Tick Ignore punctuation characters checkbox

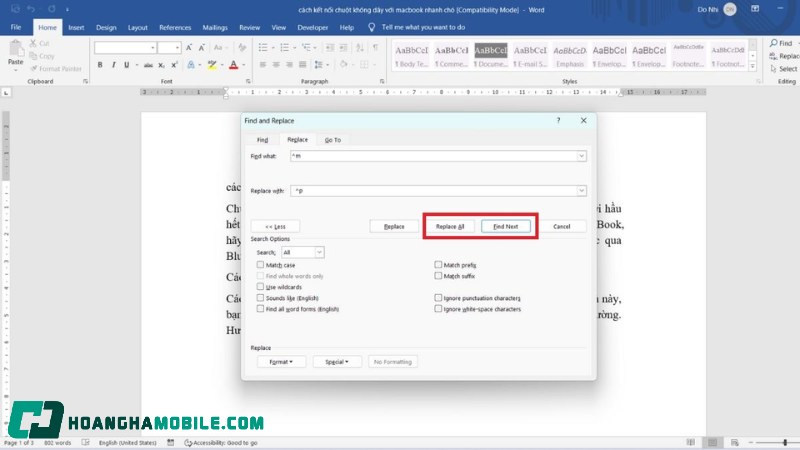click(439, 298)
